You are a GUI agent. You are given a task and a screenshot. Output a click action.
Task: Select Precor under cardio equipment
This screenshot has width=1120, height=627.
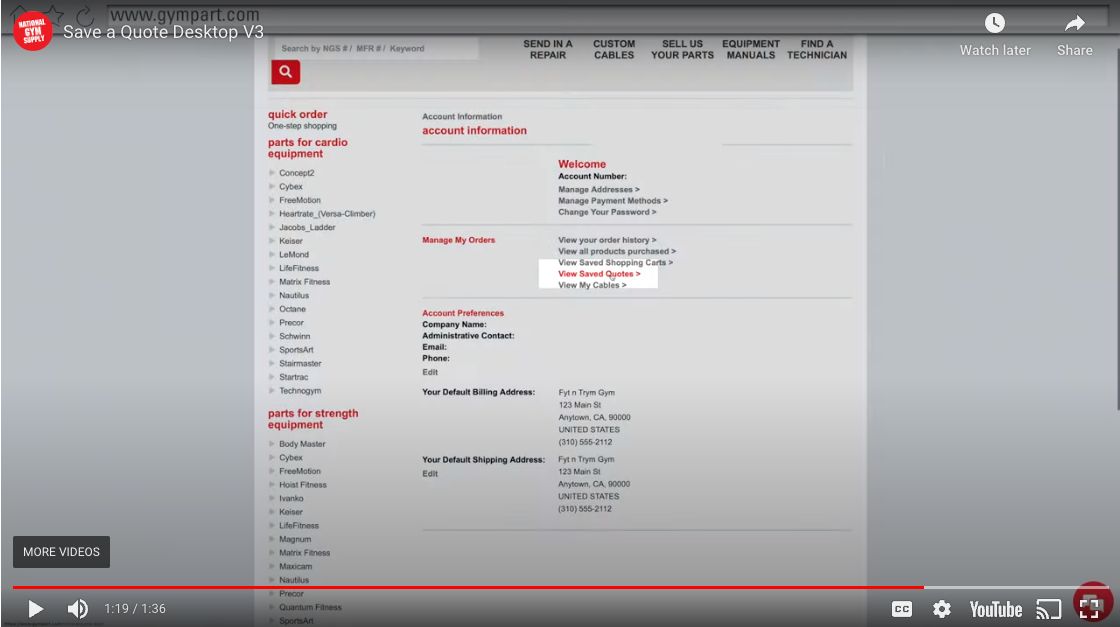[291, 323]
